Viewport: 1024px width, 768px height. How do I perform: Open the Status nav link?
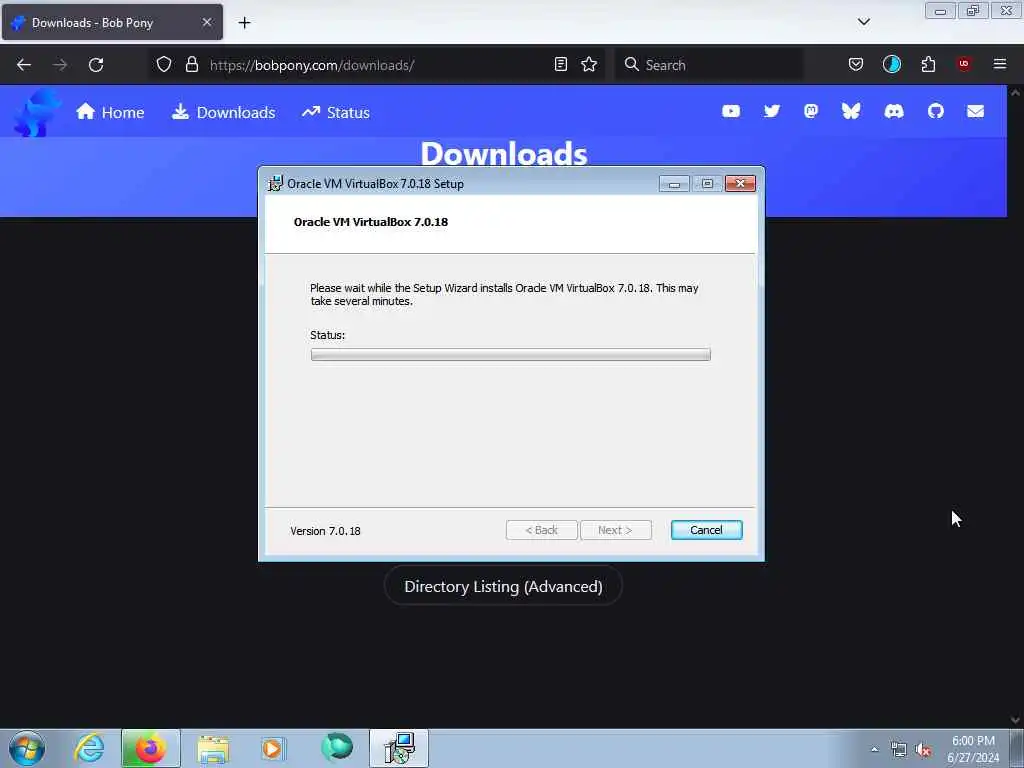coord(336,112)
